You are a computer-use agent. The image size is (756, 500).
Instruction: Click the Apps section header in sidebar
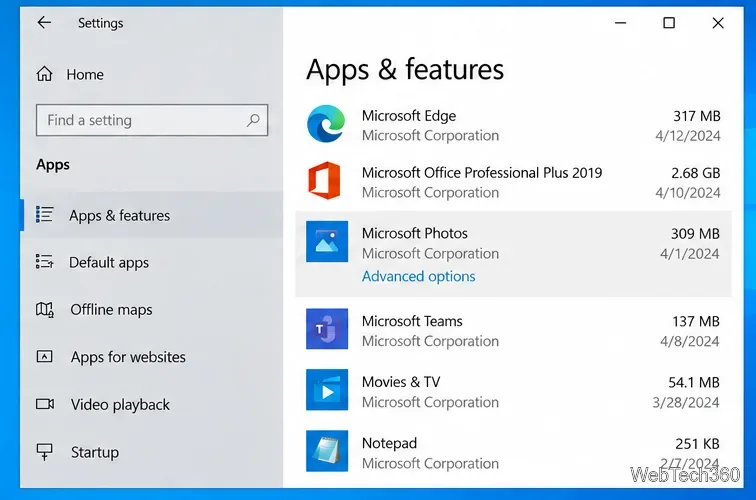(x=53, y=165)
